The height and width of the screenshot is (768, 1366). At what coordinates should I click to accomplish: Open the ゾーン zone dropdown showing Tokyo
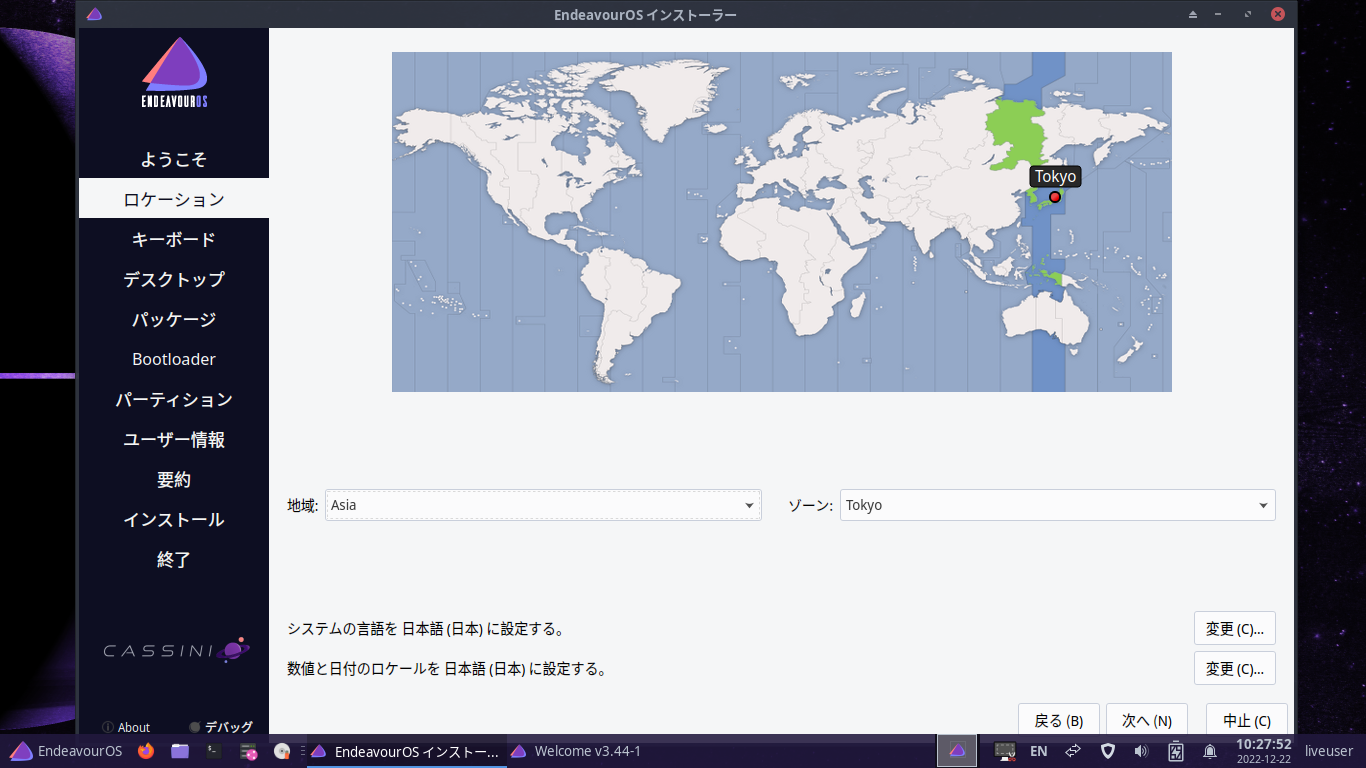click(1058, 505)
